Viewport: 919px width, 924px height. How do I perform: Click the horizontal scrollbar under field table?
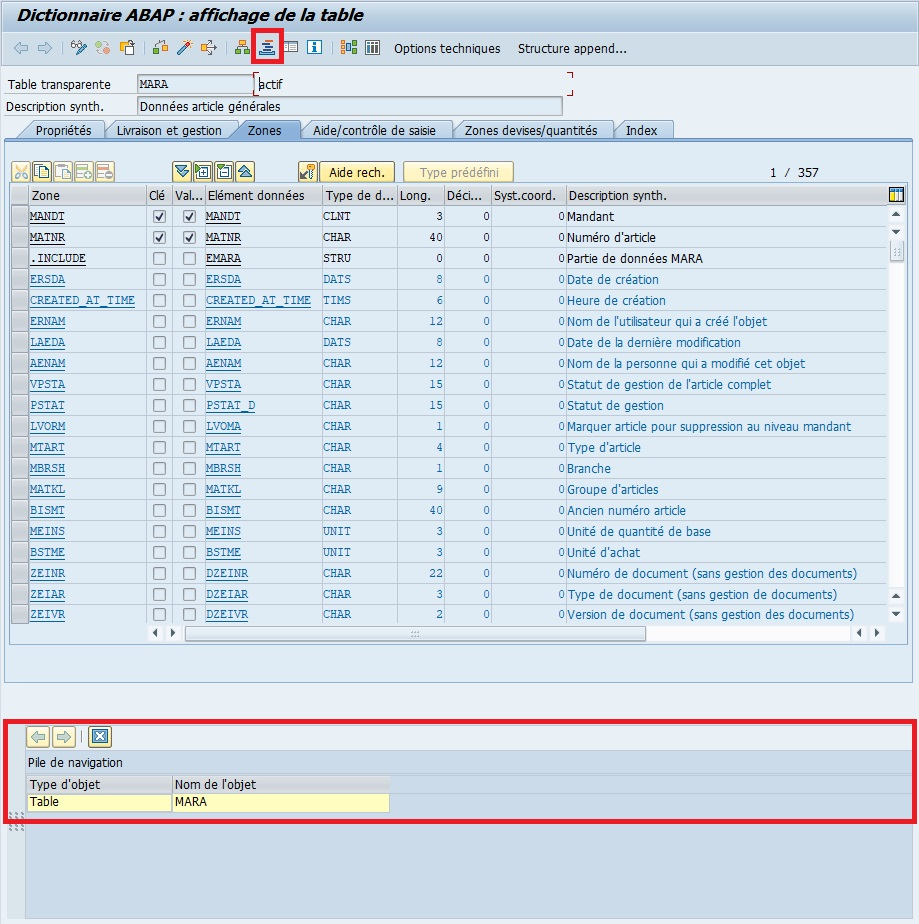(415, 633)
